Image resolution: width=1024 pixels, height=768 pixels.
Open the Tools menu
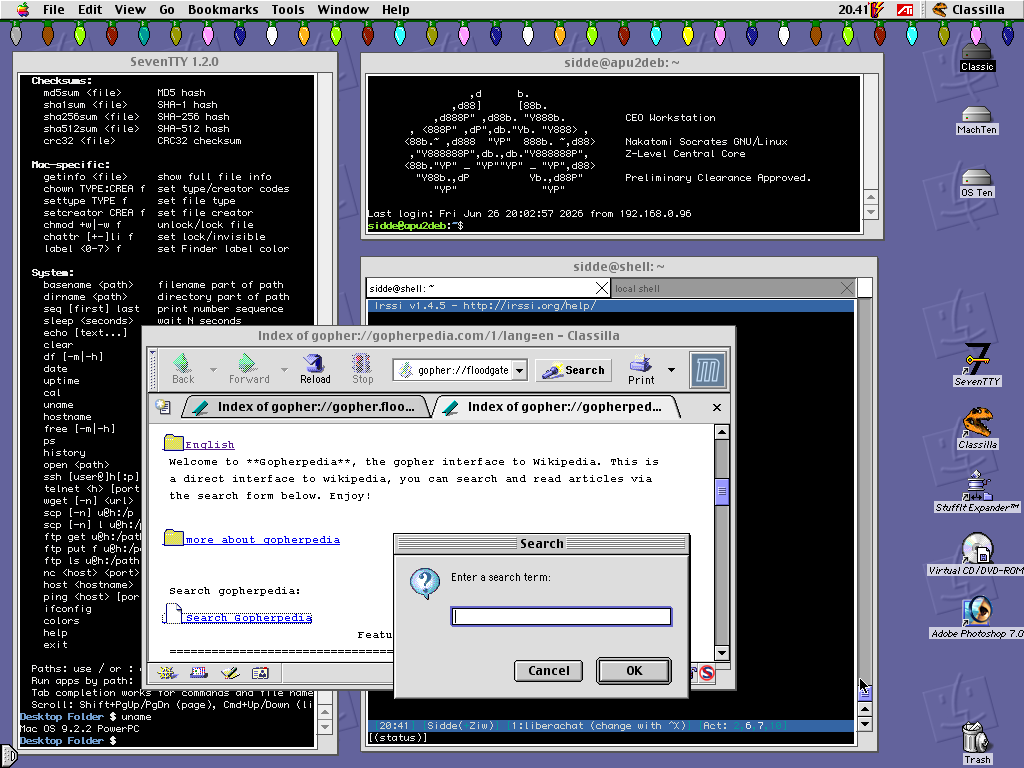[288, 9]
